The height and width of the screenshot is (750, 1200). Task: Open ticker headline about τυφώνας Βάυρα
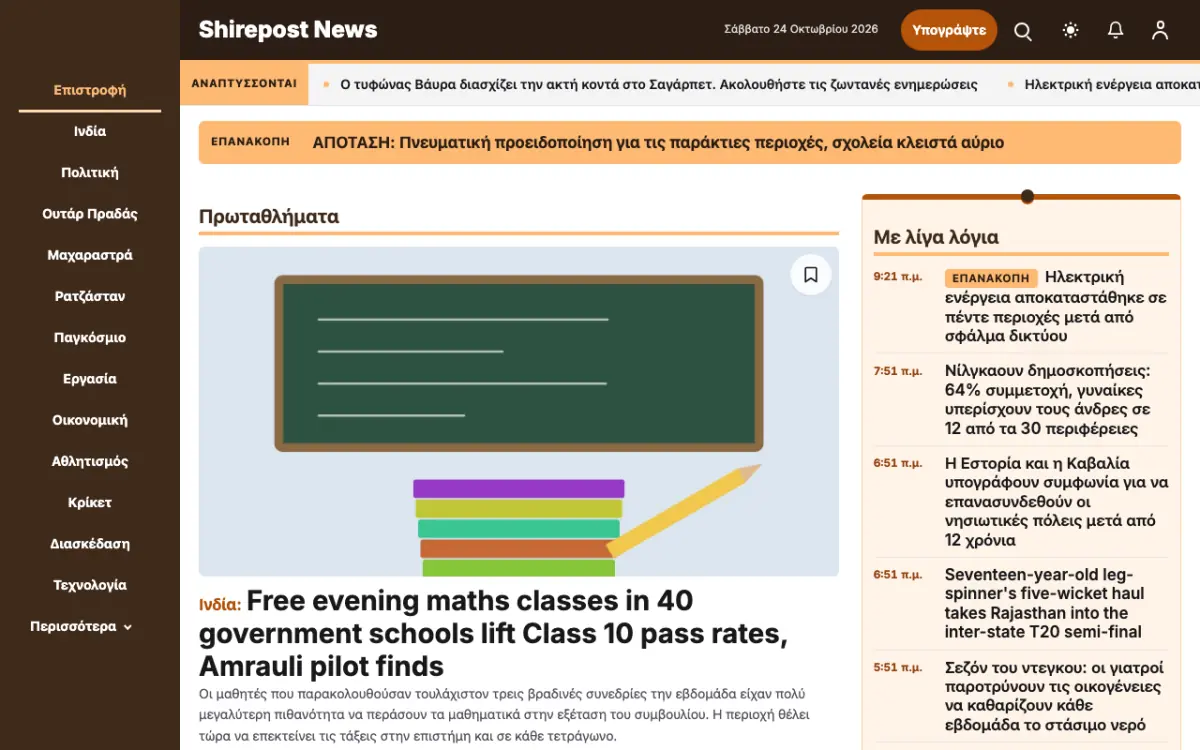pyautogui.click(x=659, y=84)
